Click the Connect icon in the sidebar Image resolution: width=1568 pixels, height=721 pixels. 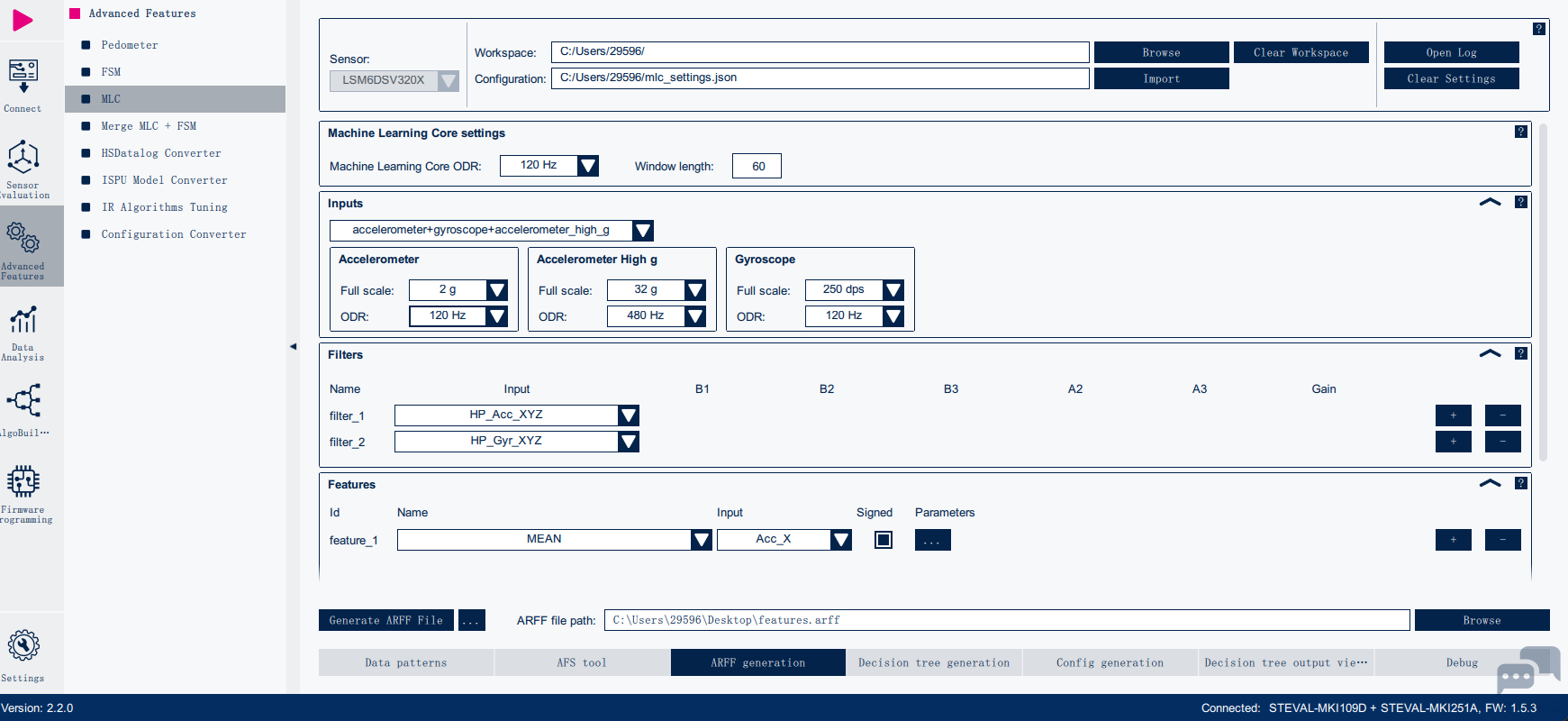coord(23,78)
